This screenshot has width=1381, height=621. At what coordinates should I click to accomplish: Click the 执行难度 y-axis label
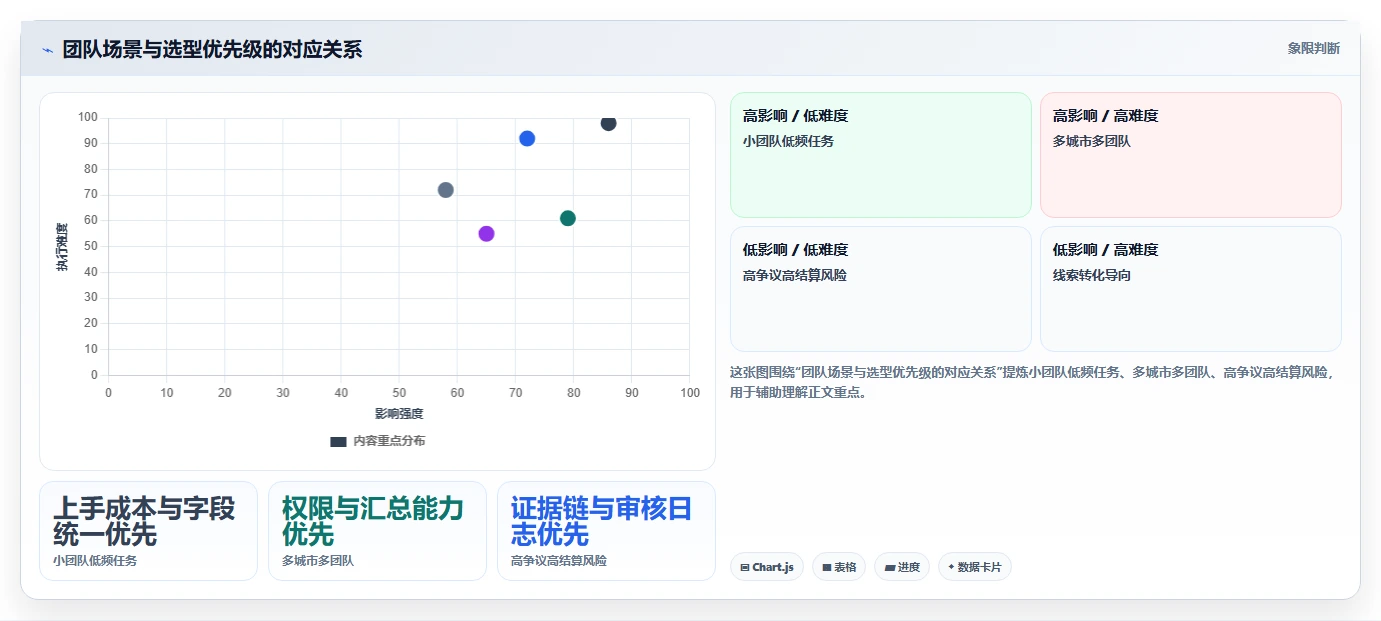pyautogui.click(x=62, y=247)
